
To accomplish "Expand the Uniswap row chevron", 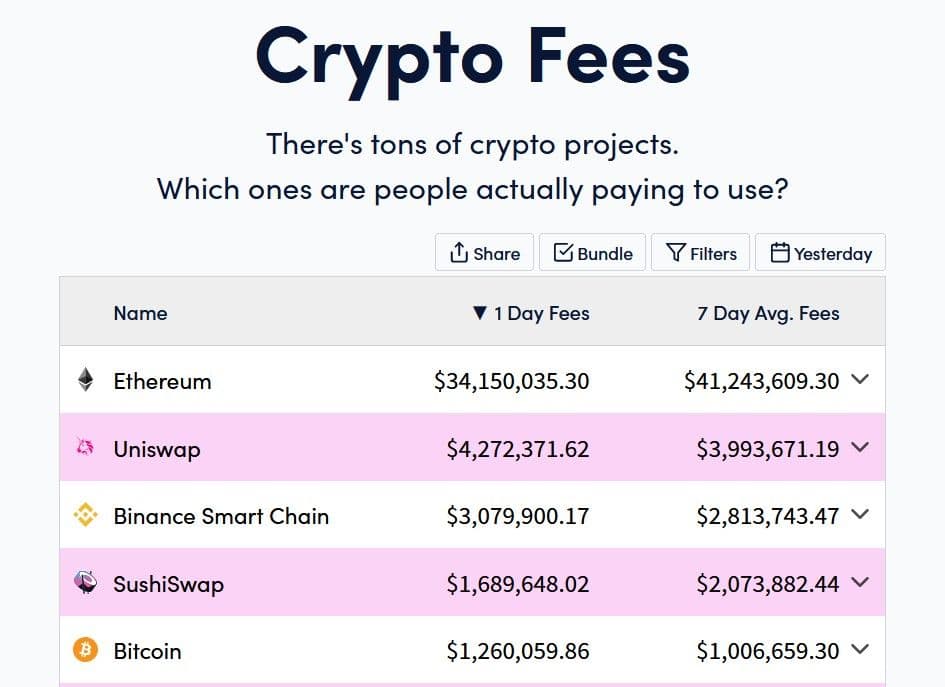I will [x=860, y=448].
